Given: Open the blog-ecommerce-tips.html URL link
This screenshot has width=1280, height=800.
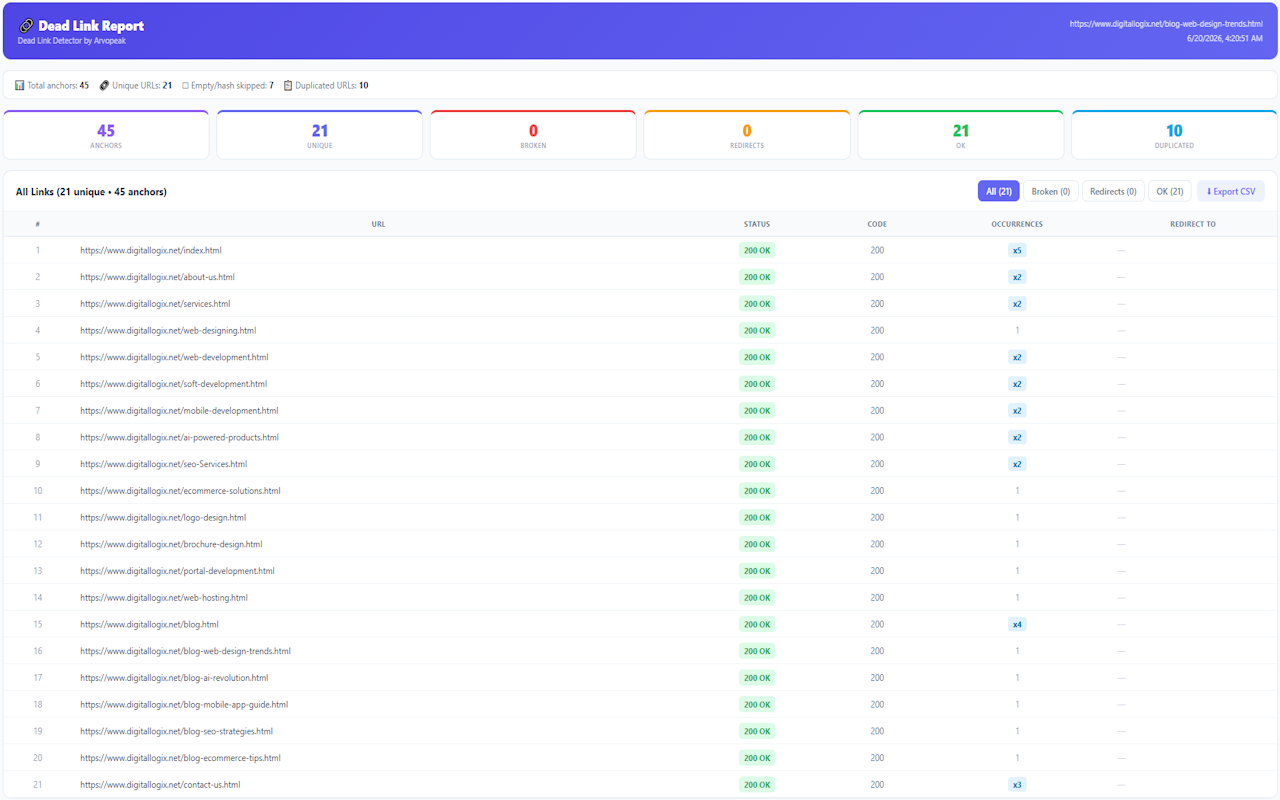Looking at the screenshot, I should 180,758.
